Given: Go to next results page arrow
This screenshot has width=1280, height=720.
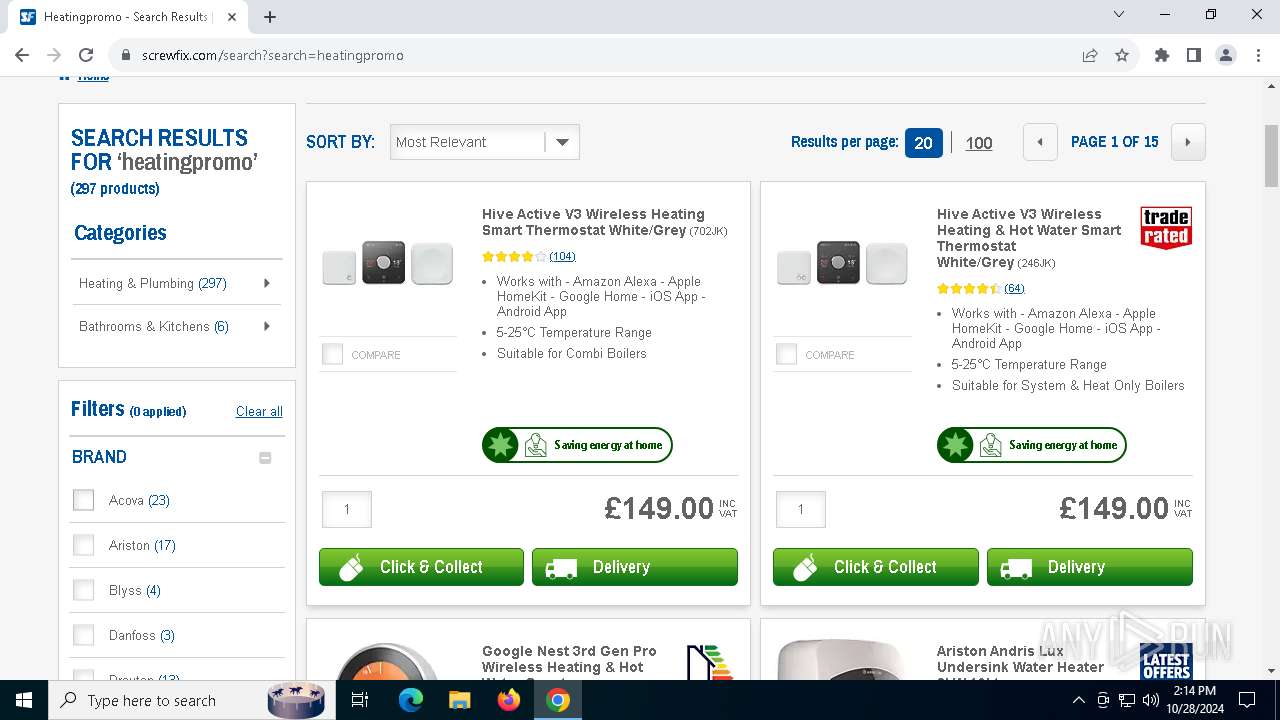Looking at the screenshot, I should pyautogui.click(x=1188, y=142).
